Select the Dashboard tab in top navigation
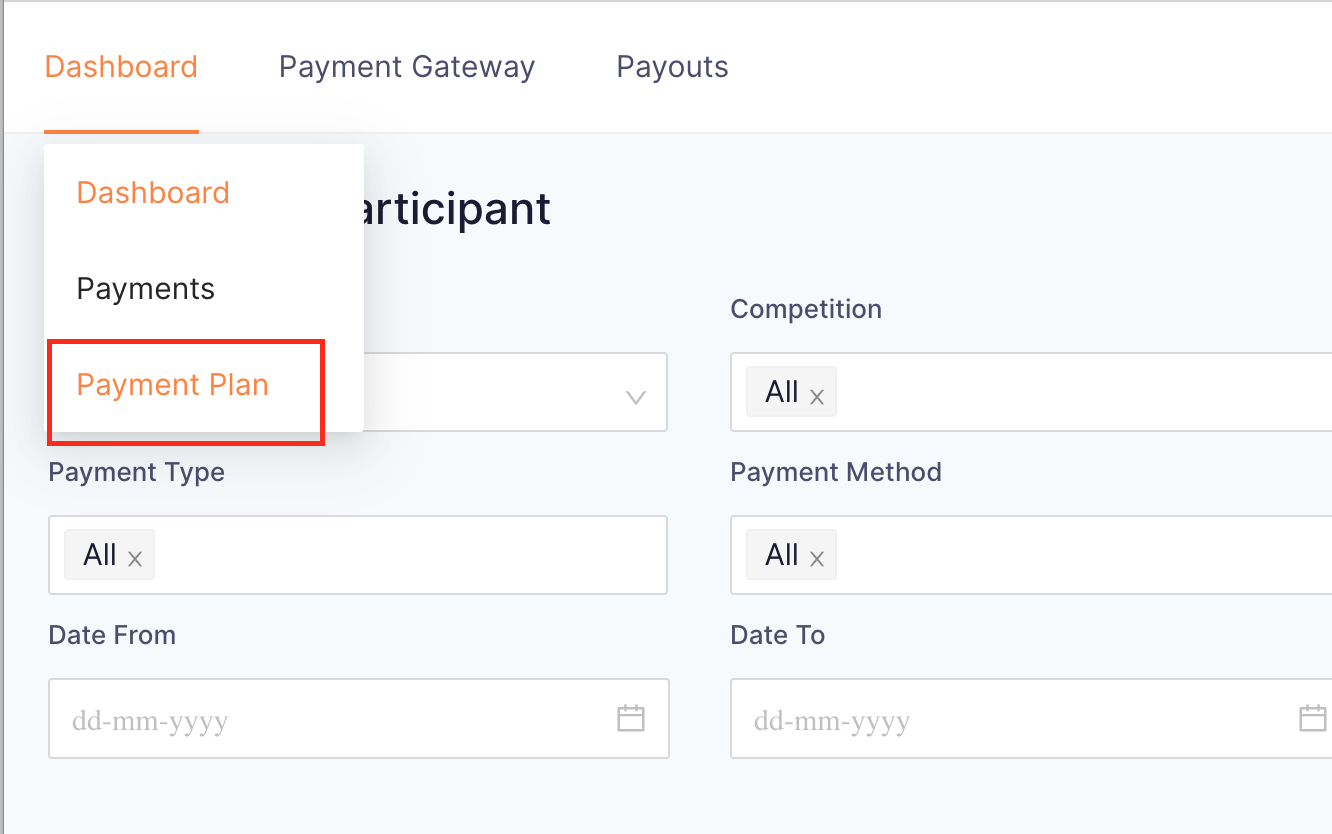This screenshot has height=834, width=1332. click(121, 67)
